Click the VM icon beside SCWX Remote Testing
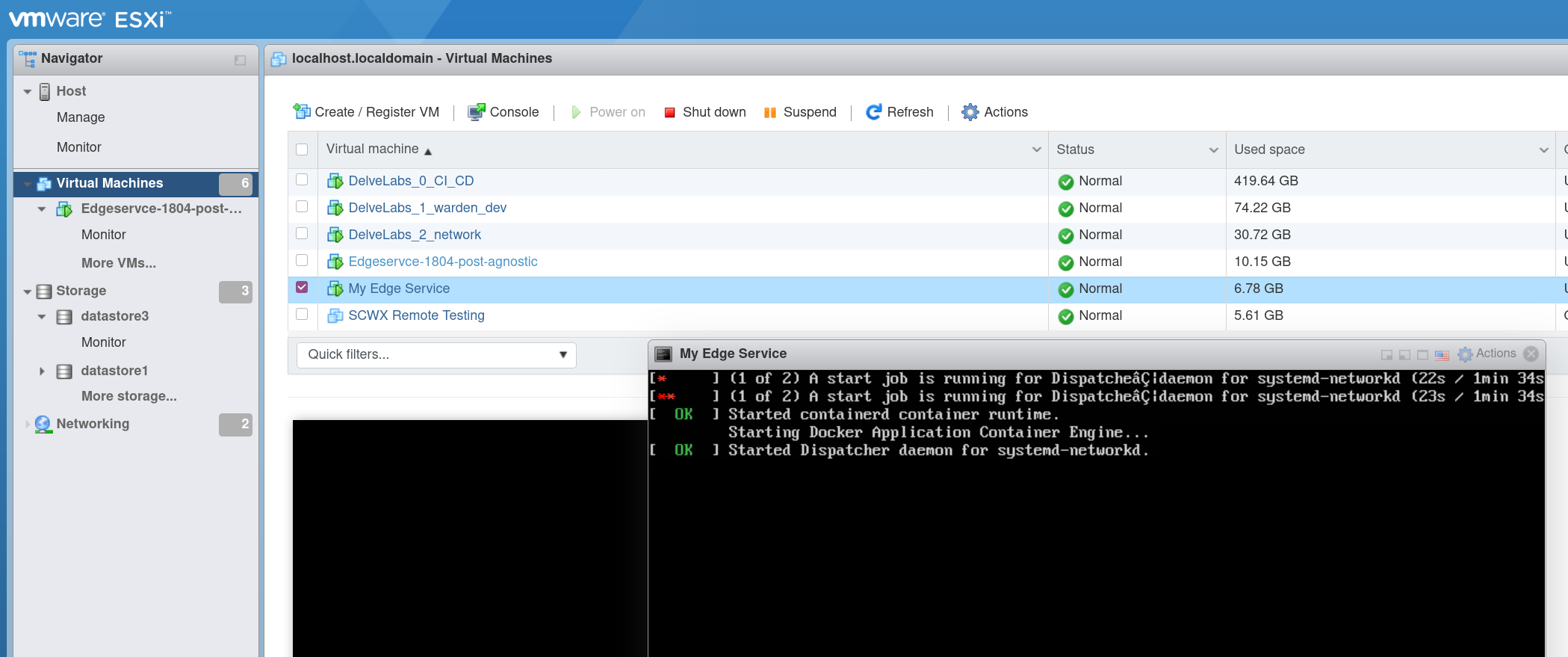1568x657 pixels. click(335, 315)
